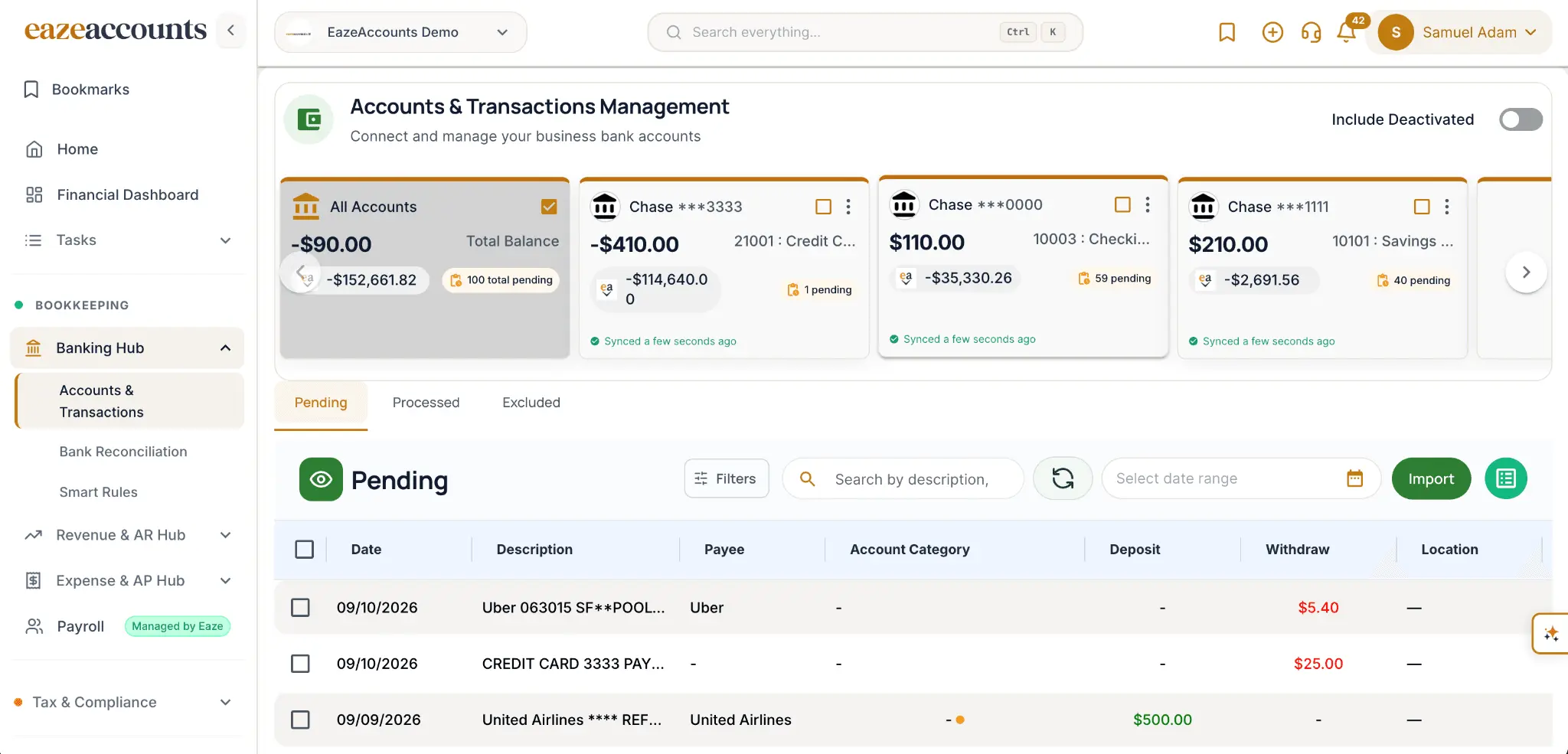Screen dimensions: 1568x754
Task: Expand the Expense & AP Hub section
Action: coord(127,581)
